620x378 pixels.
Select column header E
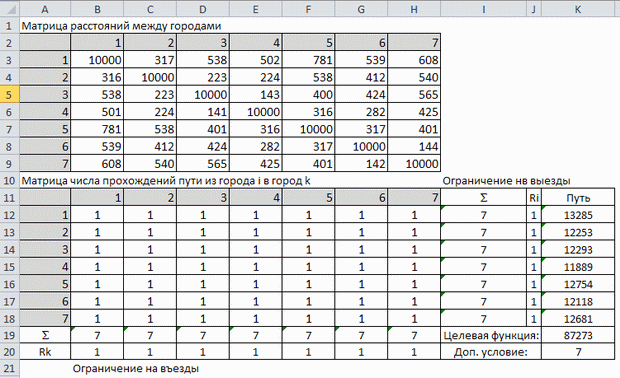[256, 9]
